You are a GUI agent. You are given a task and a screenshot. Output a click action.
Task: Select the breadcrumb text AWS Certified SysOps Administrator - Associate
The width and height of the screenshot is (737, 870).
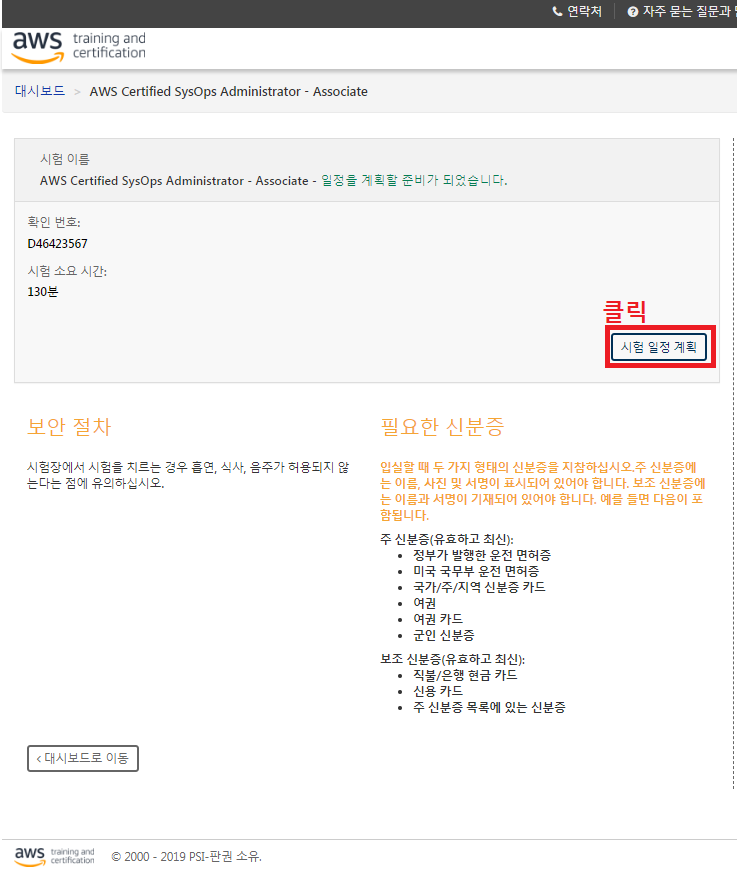click(229, 92)
